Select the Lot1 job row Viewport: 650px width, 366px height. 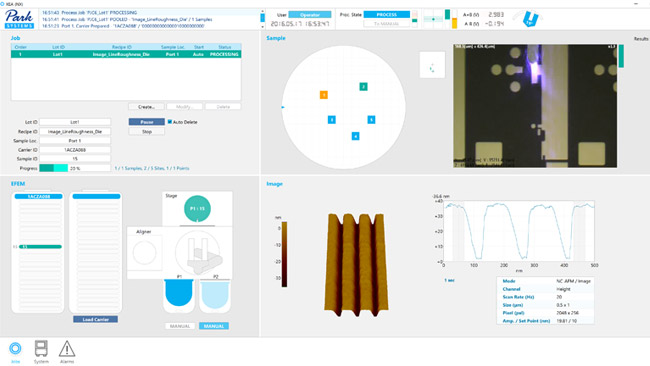(126, 54)
